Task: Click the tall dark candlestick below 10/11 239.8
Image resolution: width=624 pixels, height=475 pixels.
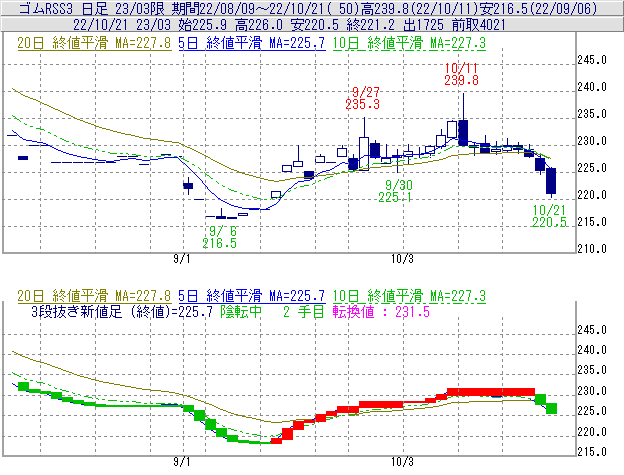Action: [x=463, y=132]
